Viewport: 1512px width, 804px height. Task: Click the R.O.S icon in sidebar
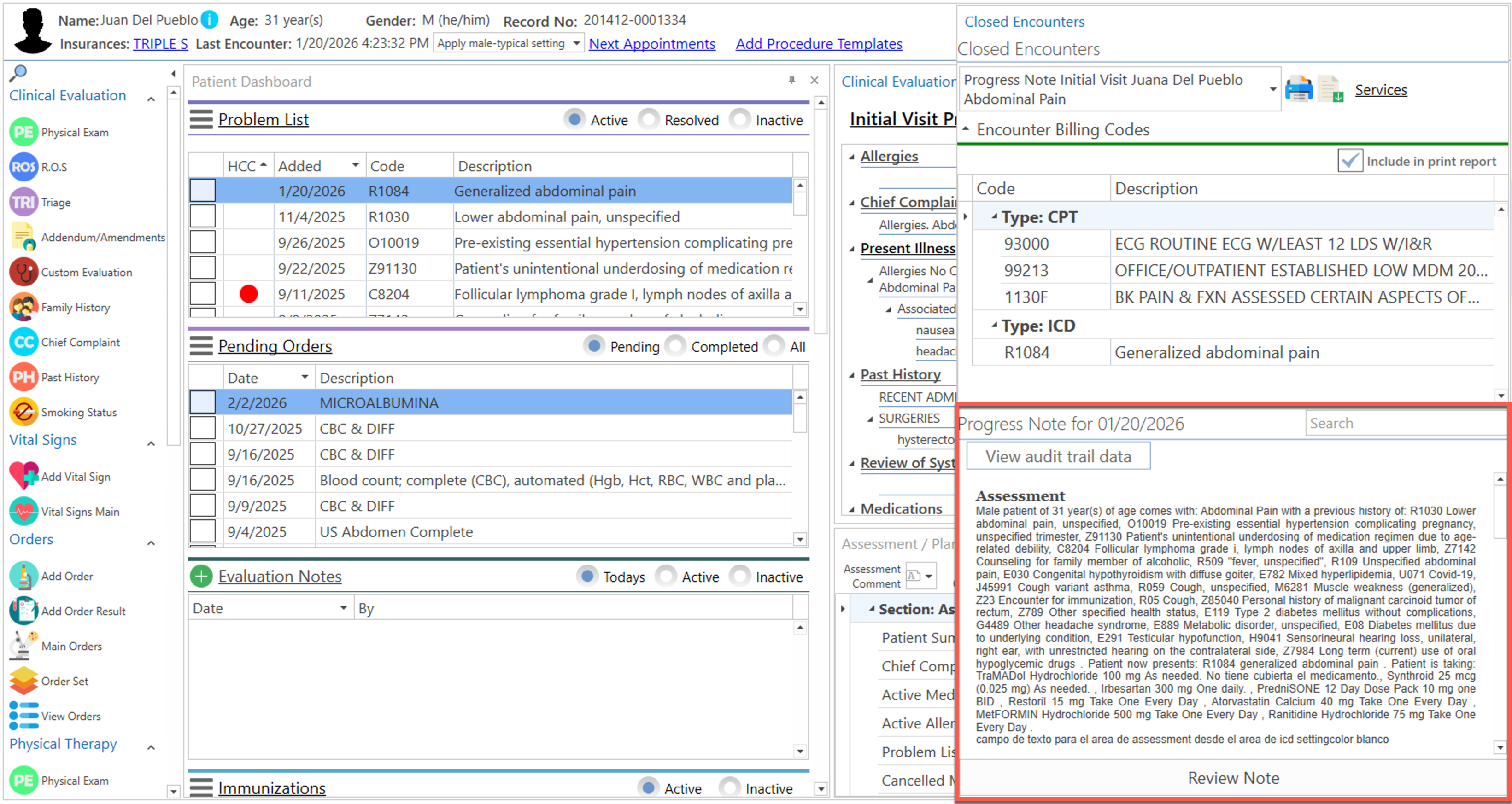click(x=23, y=167)
